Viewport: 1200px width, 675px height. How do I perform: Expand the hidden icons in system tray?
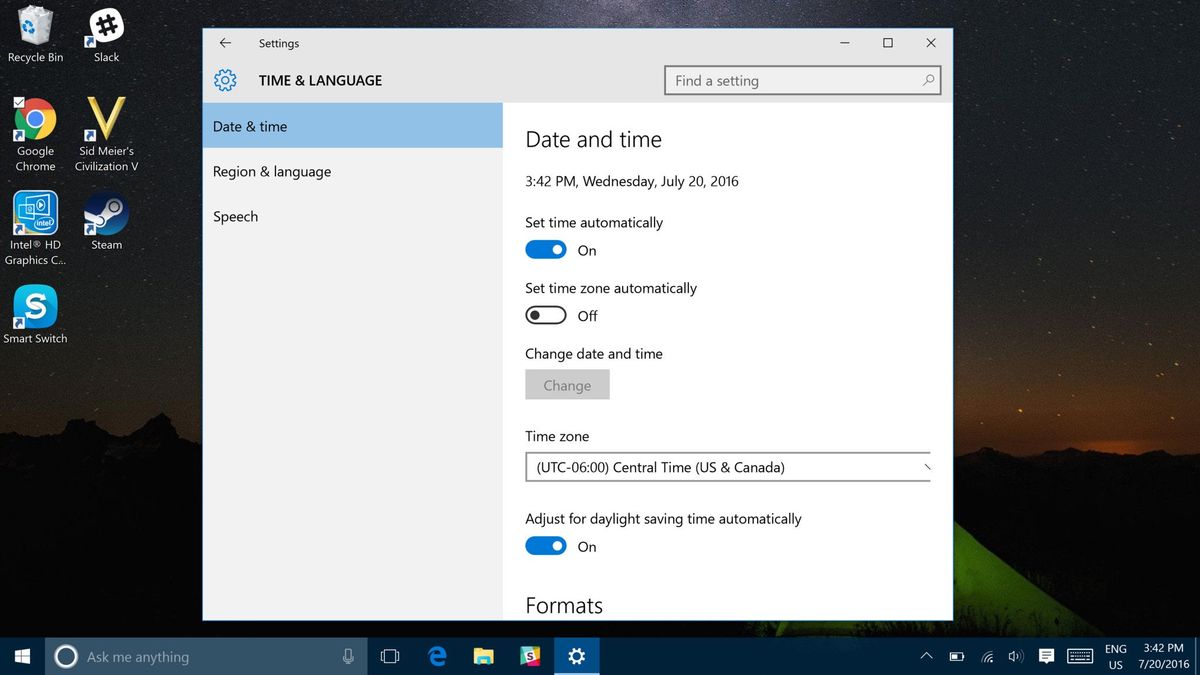[x=926, y=657]
